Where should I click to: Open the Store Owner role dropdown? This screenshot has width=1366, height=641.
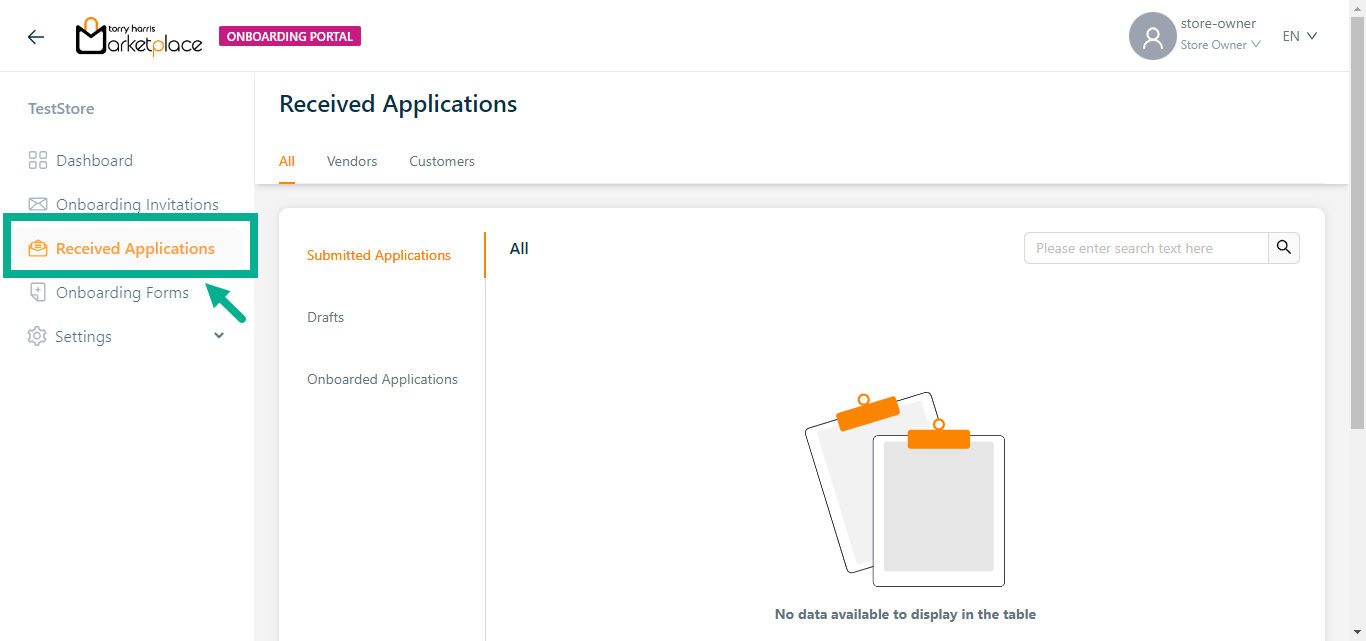pyautogui.click(x=1220, y=45)
